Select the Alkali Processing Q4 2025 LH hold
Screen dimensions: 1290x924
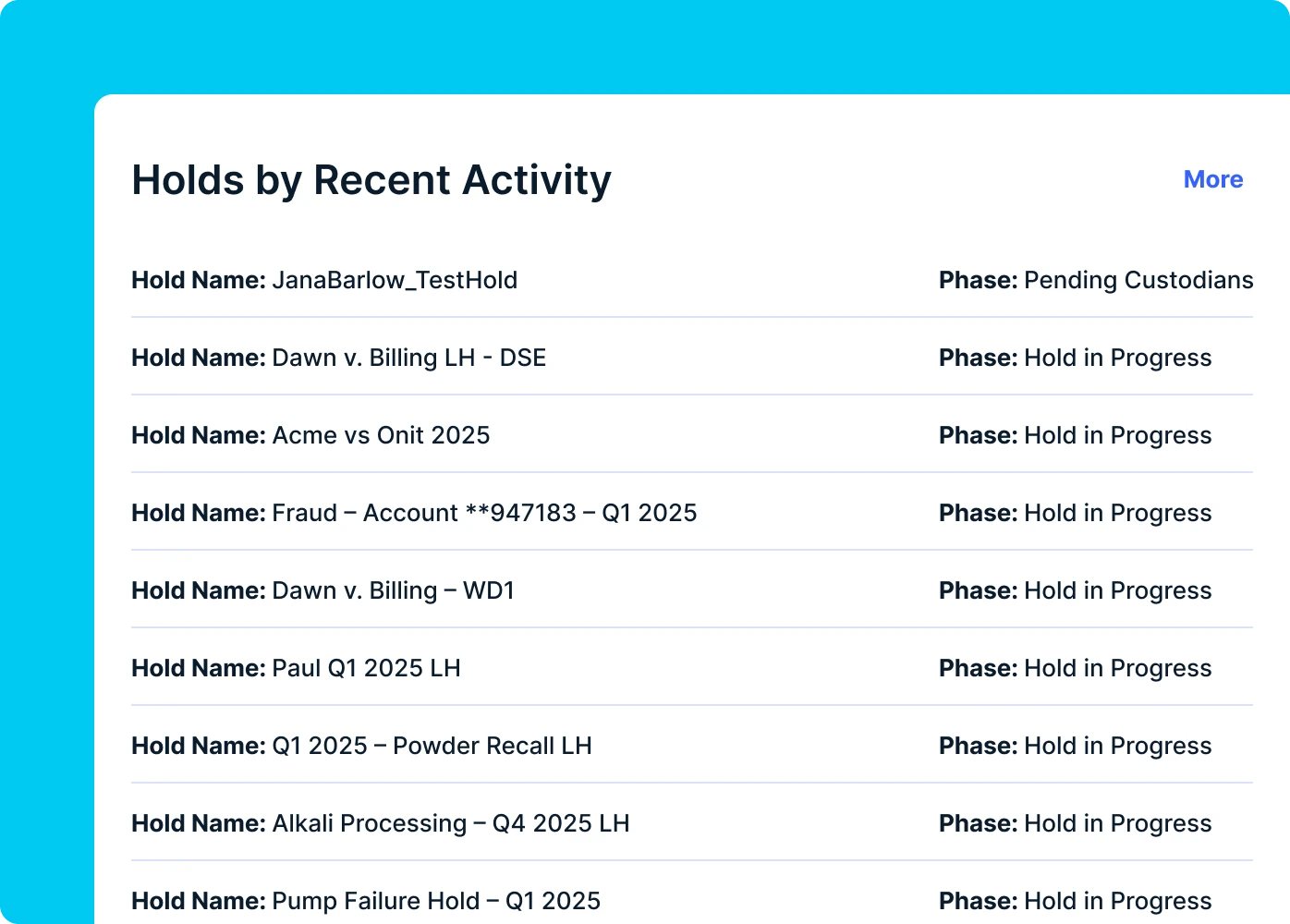450,823
